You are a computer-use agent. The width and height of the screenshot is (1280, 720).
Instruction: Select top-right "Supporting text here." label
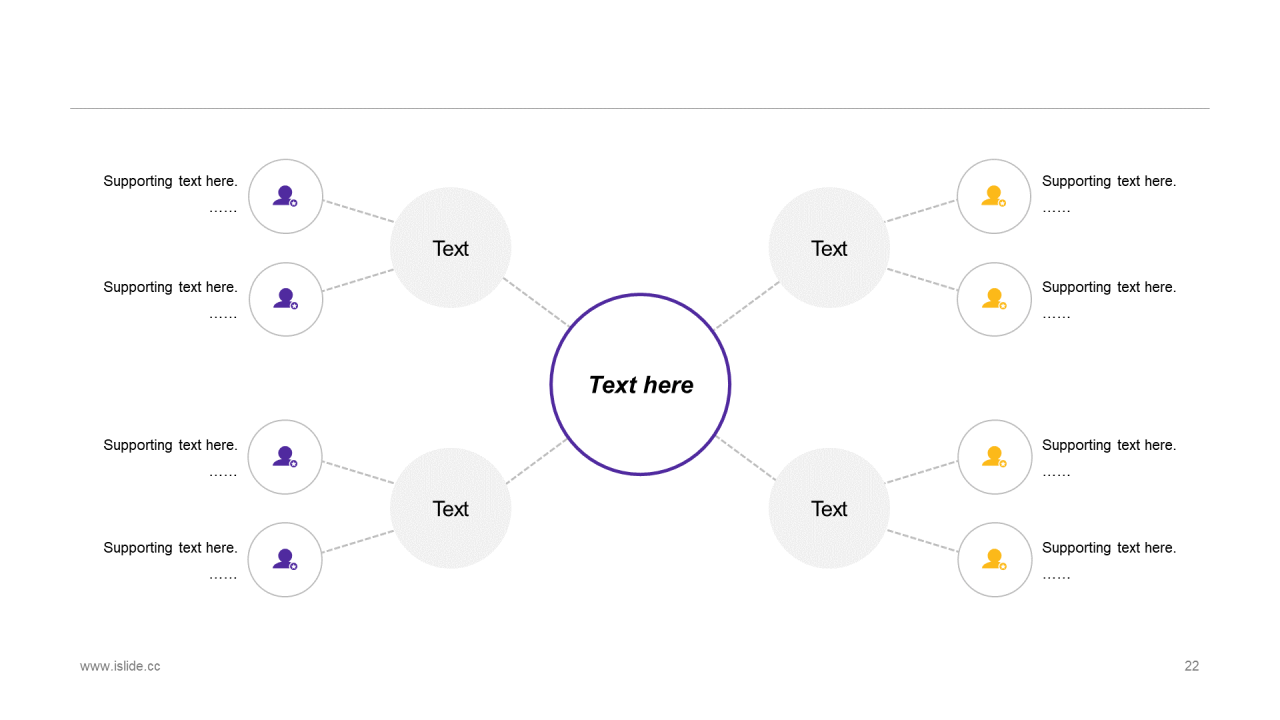pos(1109,181)
